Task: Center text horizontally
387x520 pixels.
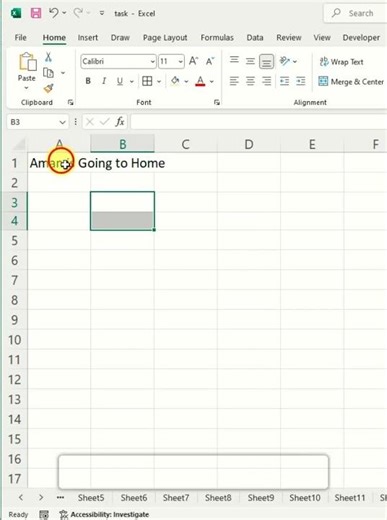Action: point(250,81)
